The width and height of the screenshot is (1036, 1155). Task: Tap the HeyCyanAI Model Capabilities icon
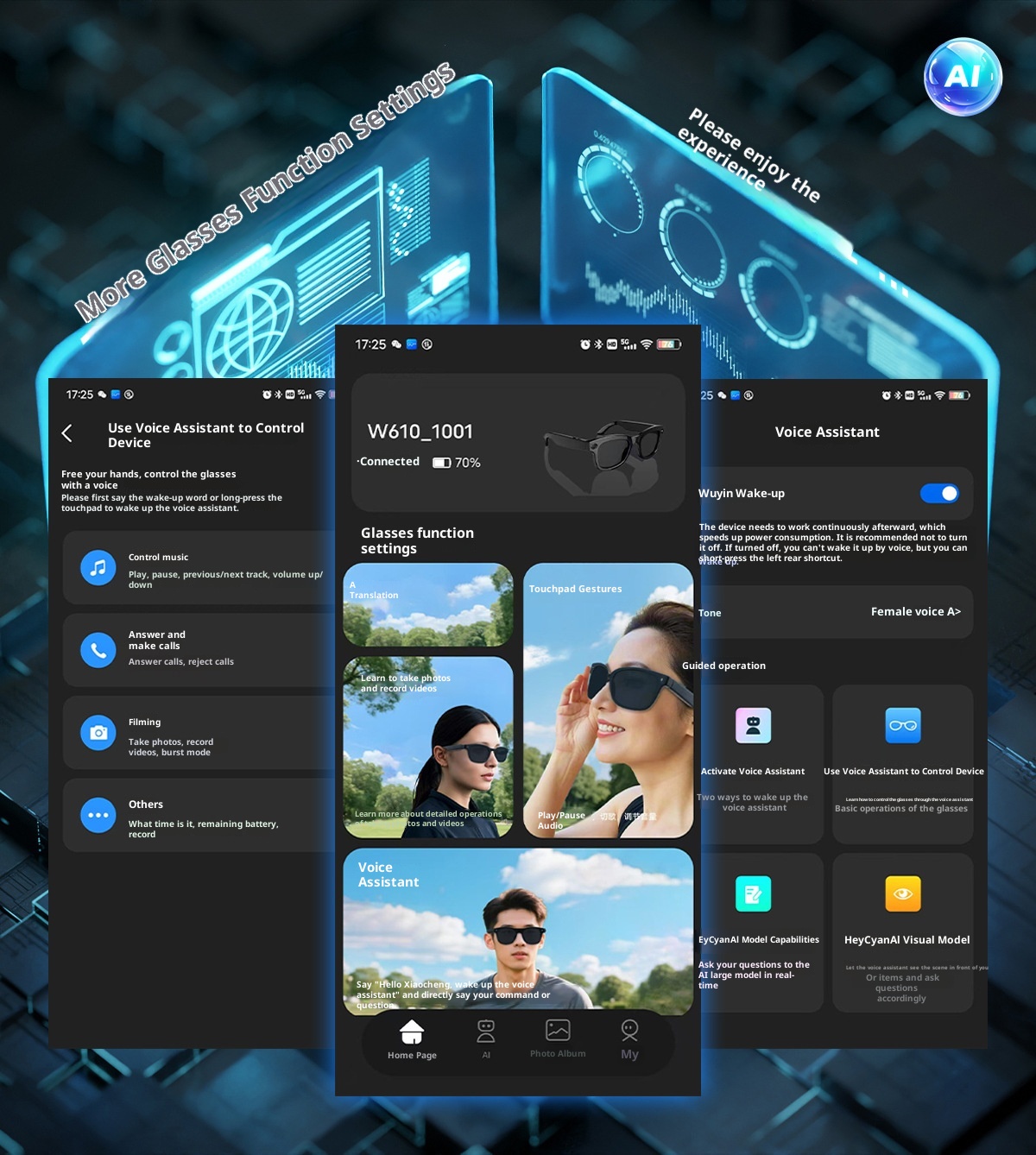coord(755,893)
